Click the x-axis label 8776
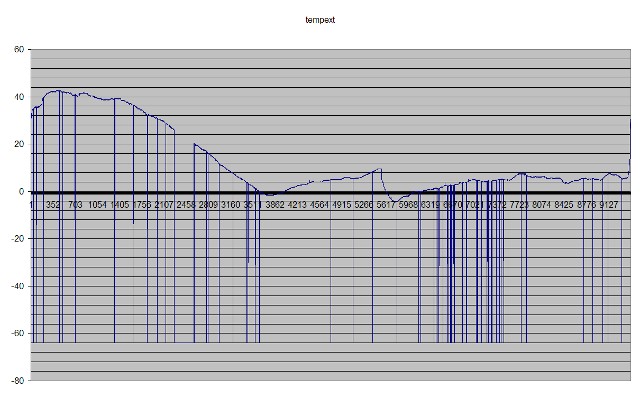Screen dimensions: 640x398 [586, 205]
